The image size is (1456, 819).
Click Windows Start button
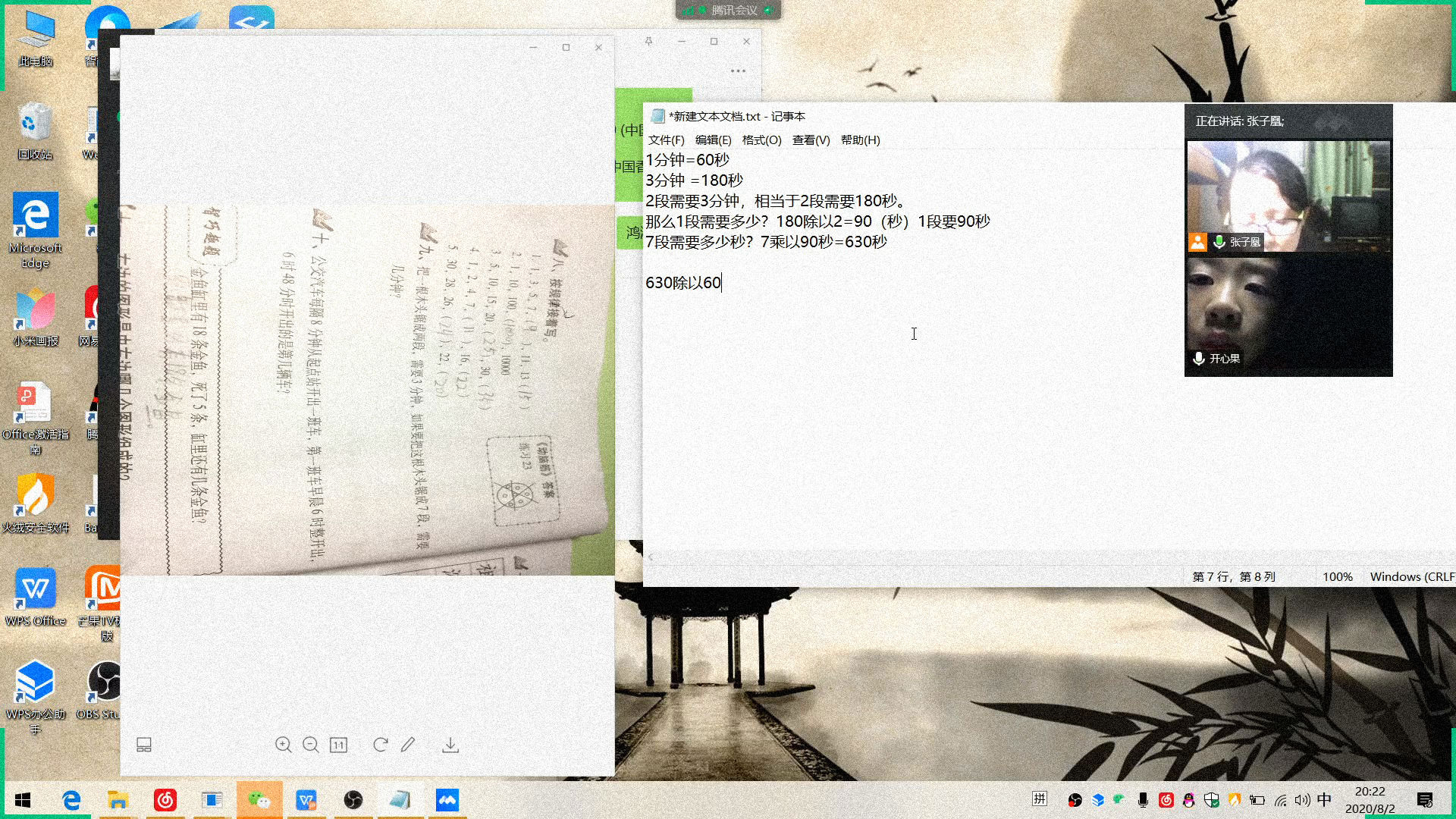(23, 800)
